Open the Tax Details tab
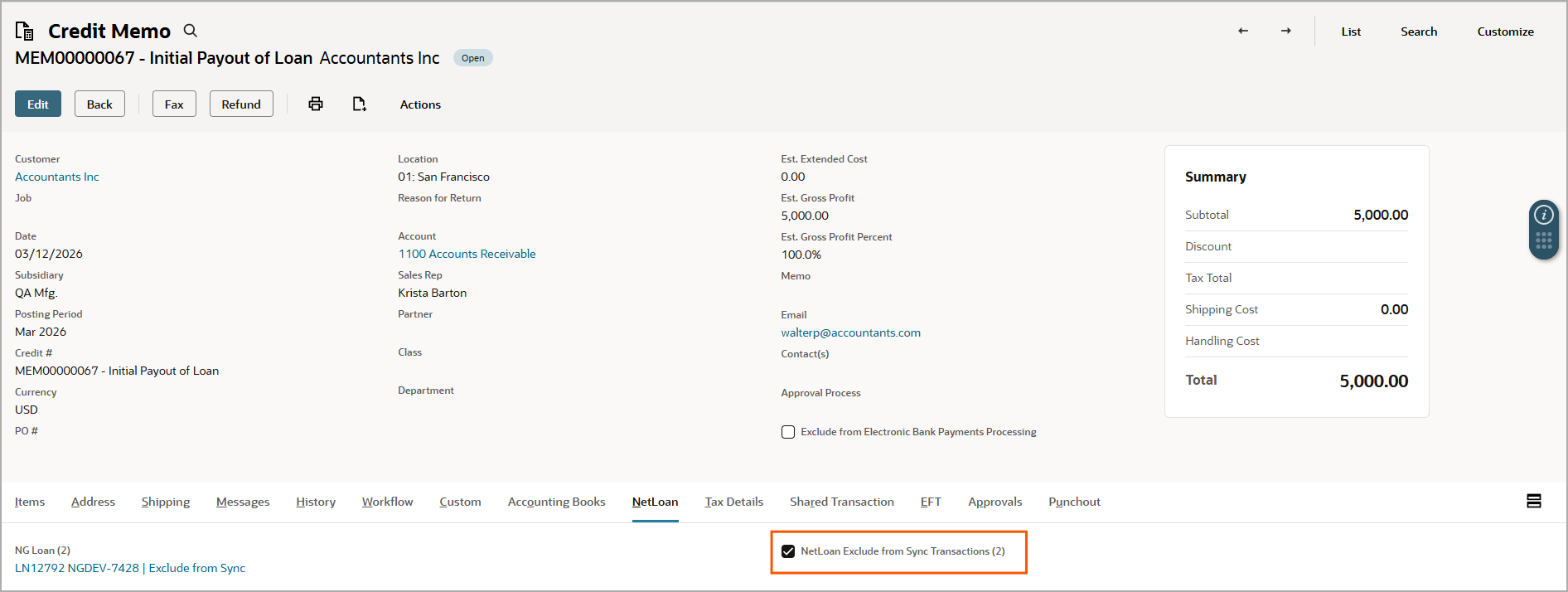 pyautogui.click(x=733, y=502)
